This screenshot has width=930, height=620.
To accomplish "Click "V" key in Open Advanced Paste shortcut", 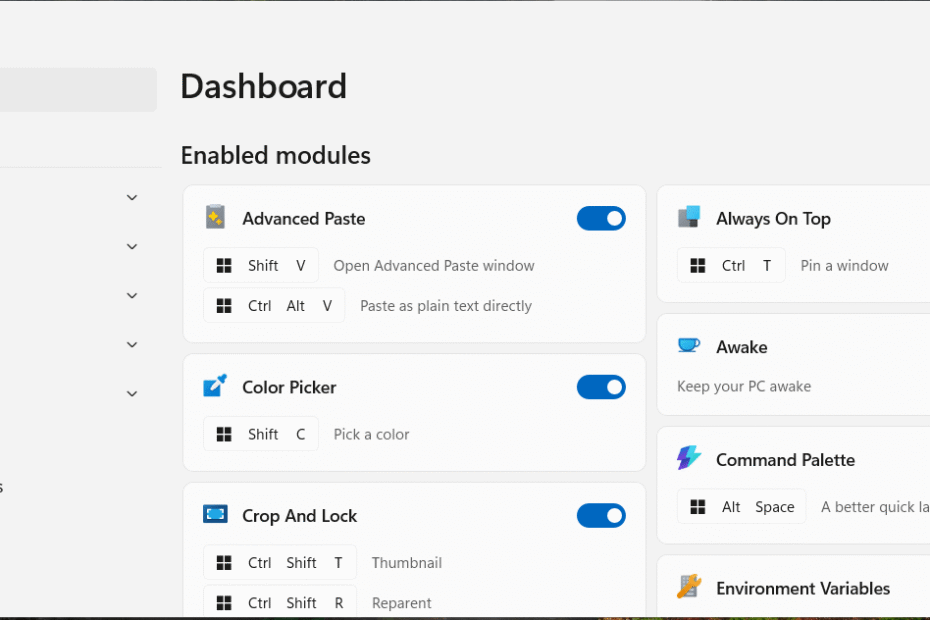I will pyautogui.click(x=301, y=266).
